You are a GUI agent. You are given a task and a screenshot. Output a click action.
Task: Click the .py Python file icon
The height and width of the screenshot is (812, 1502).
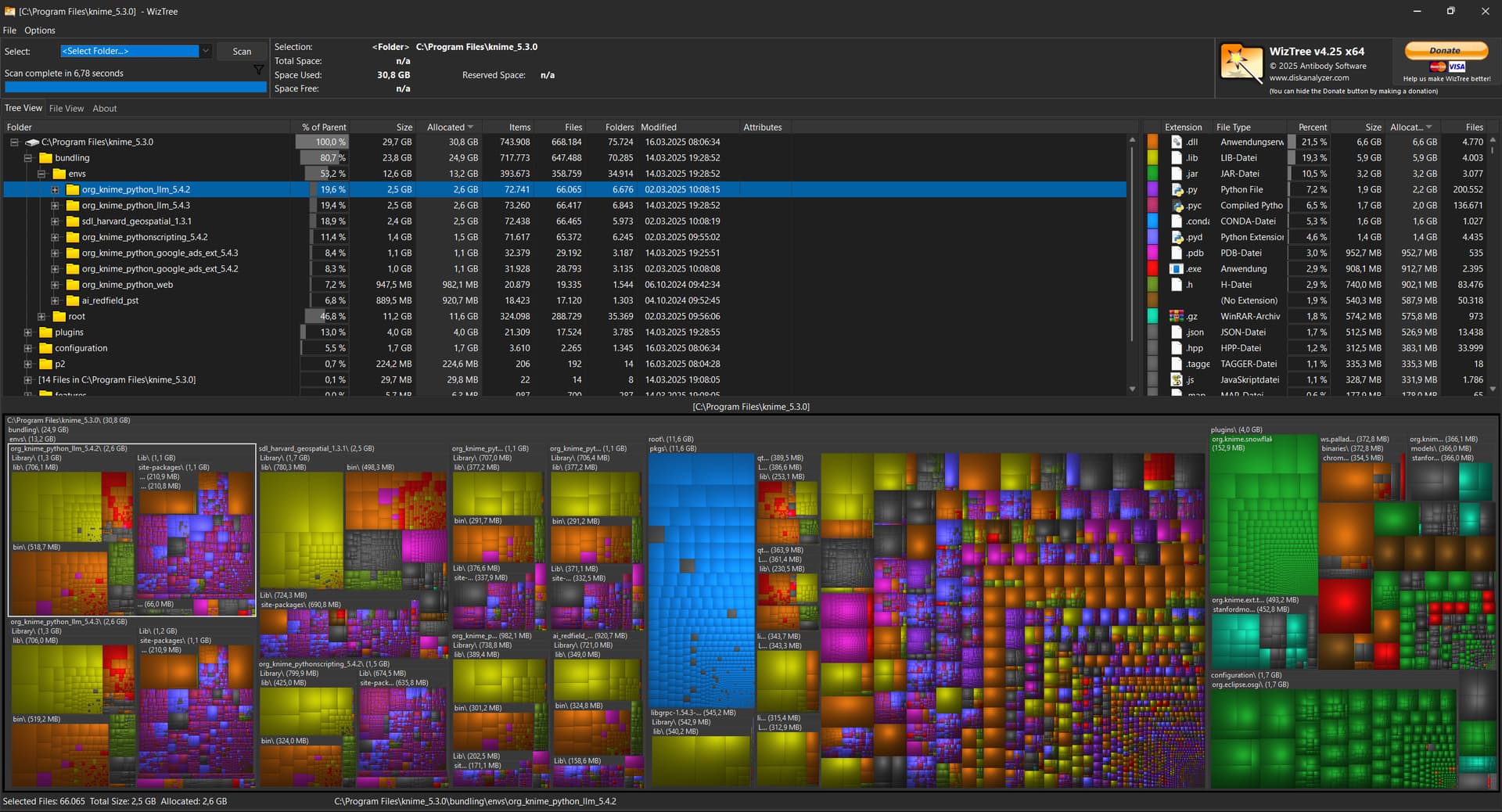[x=1176, y=190]
